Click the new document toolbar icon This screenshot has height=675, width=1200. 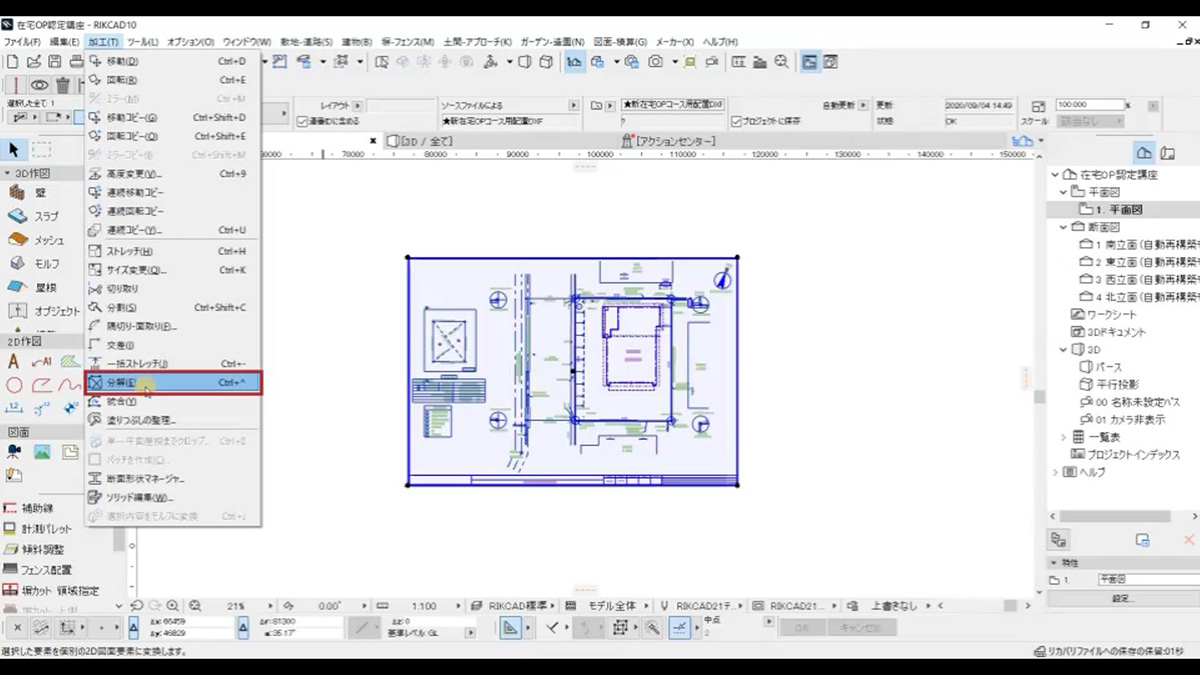pyautogui.click(x=13, y=62)
